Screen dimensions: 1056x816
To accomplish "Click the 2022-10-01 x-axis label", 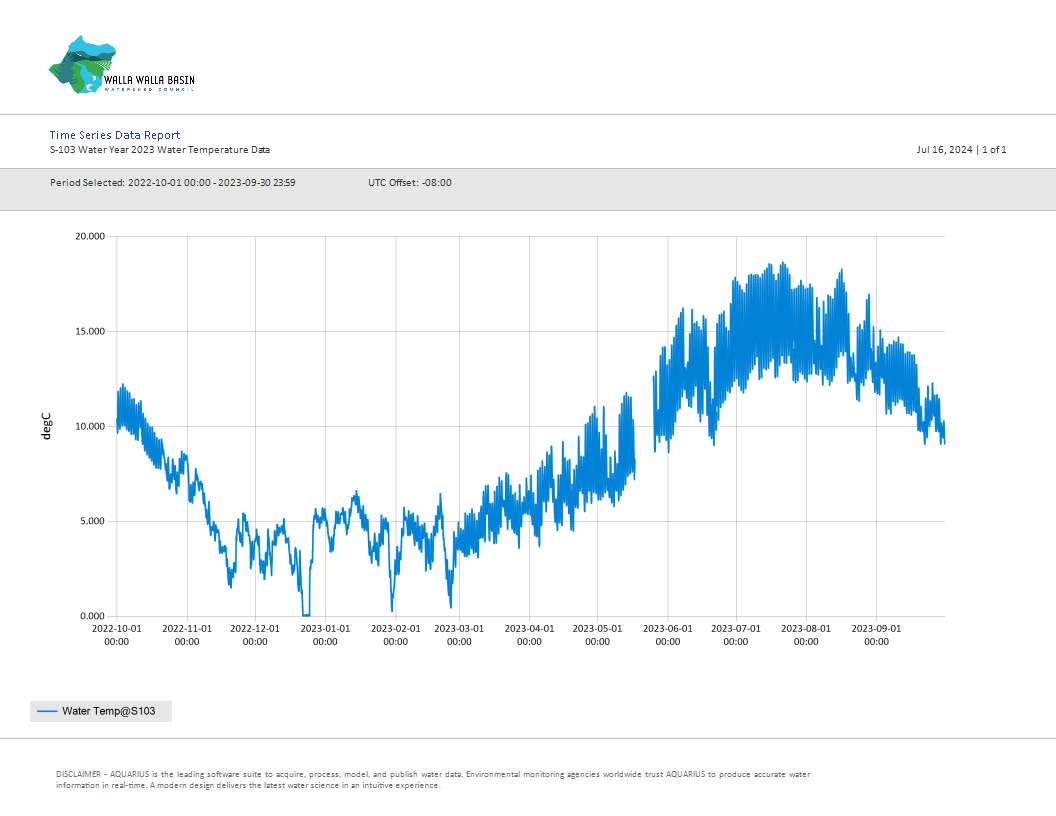I will tap(117, 635).
